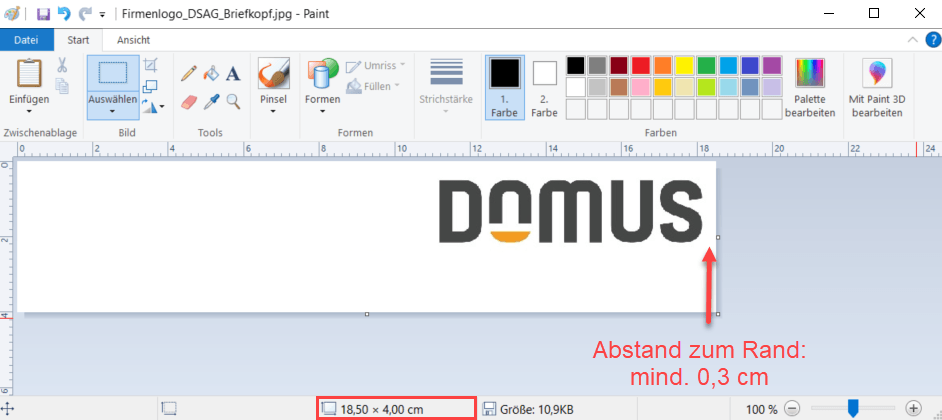Open the quick access toolbar customize arrow
The height and width of the screenshot is (420, 942).
point(102,13)
